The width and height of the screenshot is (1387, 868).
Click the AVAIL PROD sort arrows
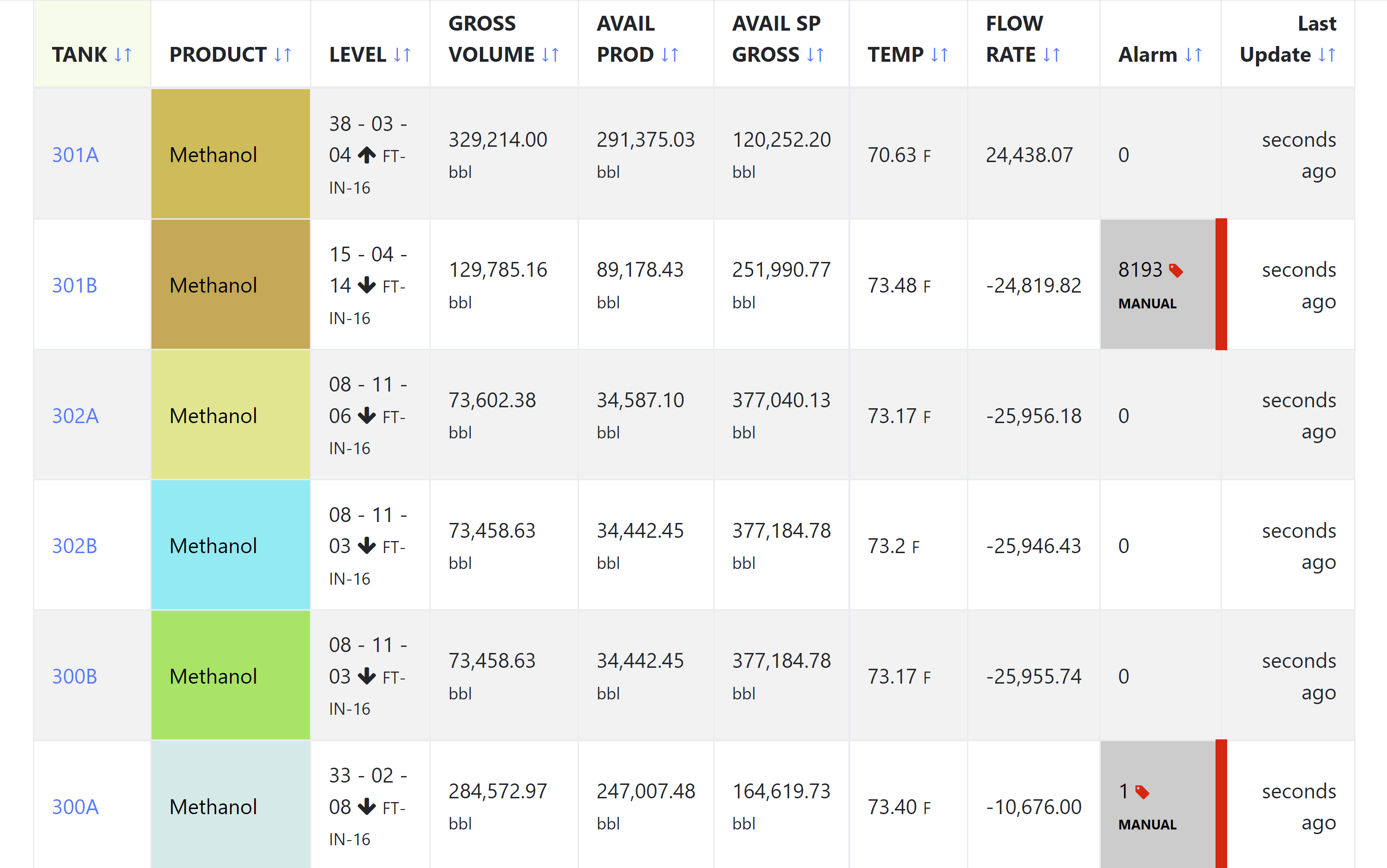pos(670,55)
